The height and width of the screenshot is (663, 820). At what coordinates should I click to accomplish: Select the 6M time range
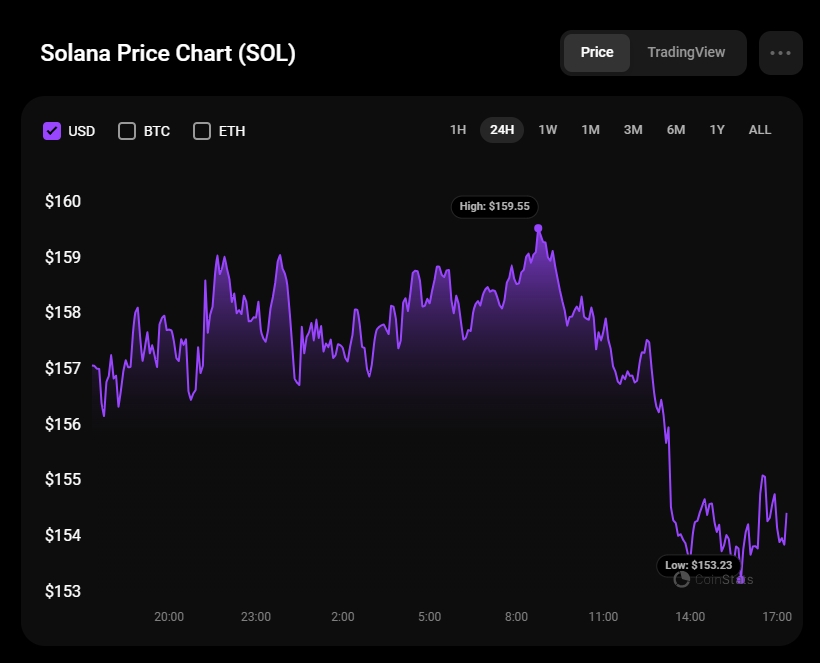[x=676, y=130]
